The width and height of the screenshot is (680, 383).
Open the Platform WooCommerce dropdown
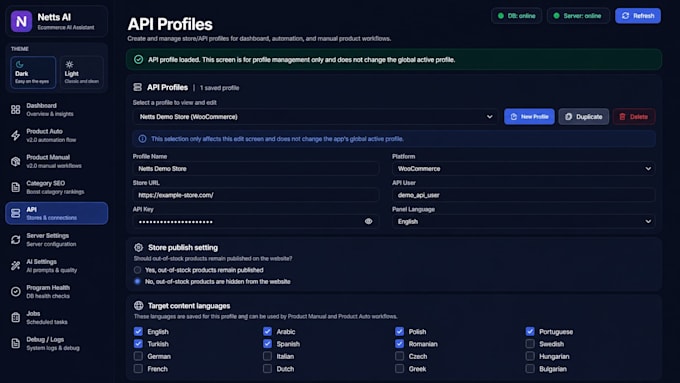(523, 169)
